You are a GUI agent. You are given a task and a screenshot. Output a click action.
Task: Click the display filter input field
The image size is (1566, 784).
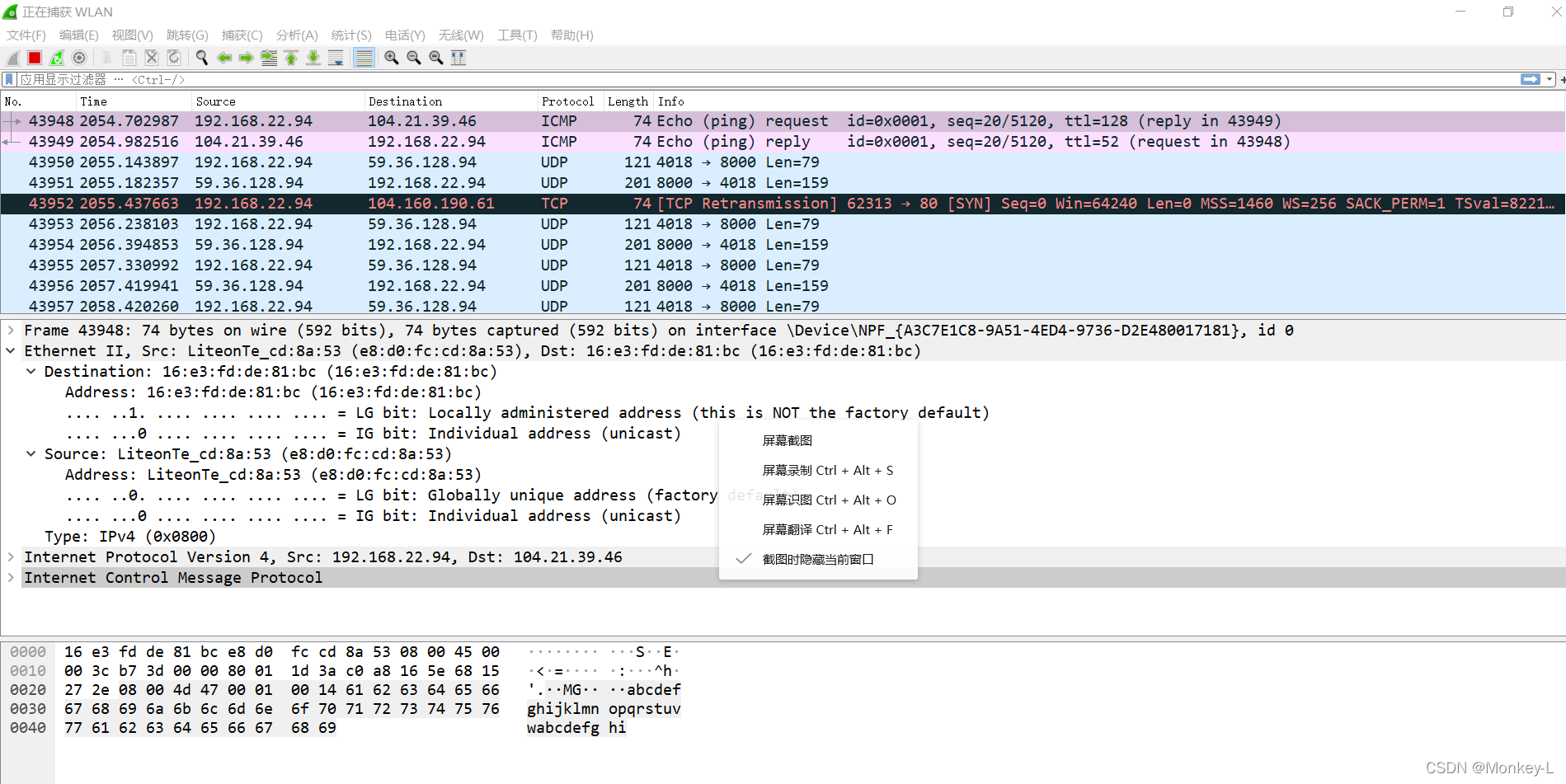tap(767, 80)
